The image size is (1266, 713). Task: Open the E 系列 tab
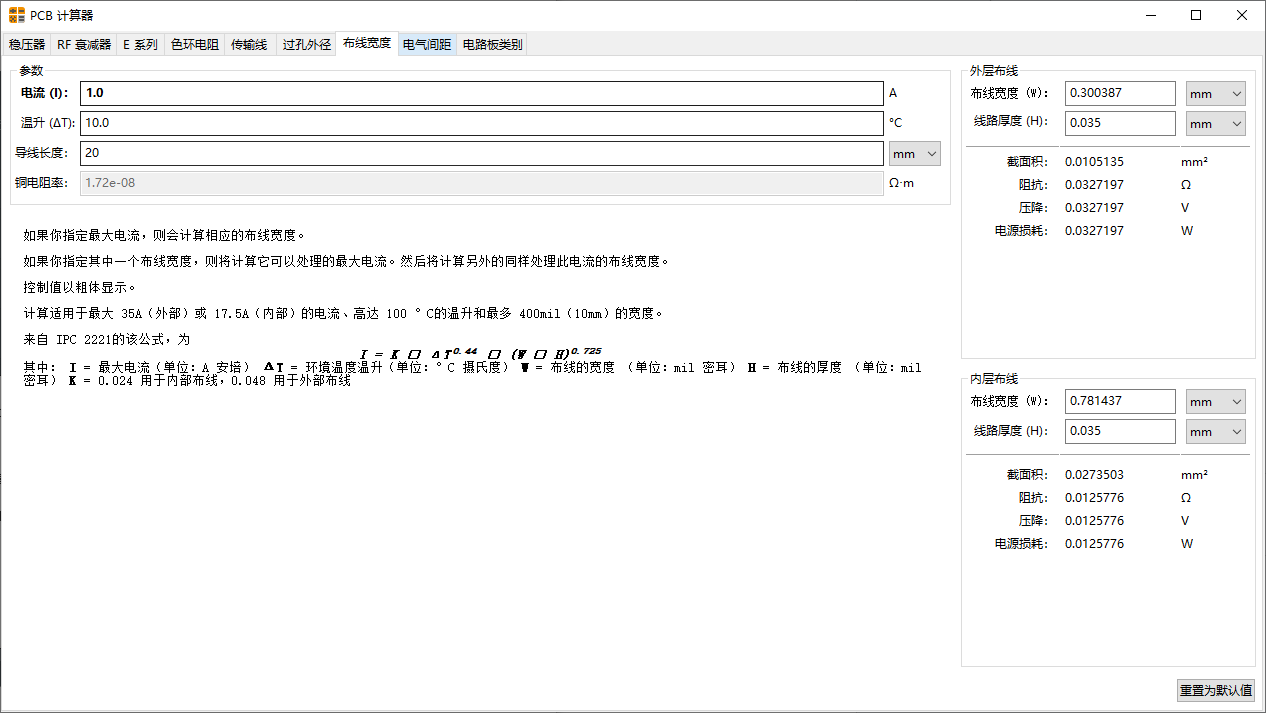(140, 45)
